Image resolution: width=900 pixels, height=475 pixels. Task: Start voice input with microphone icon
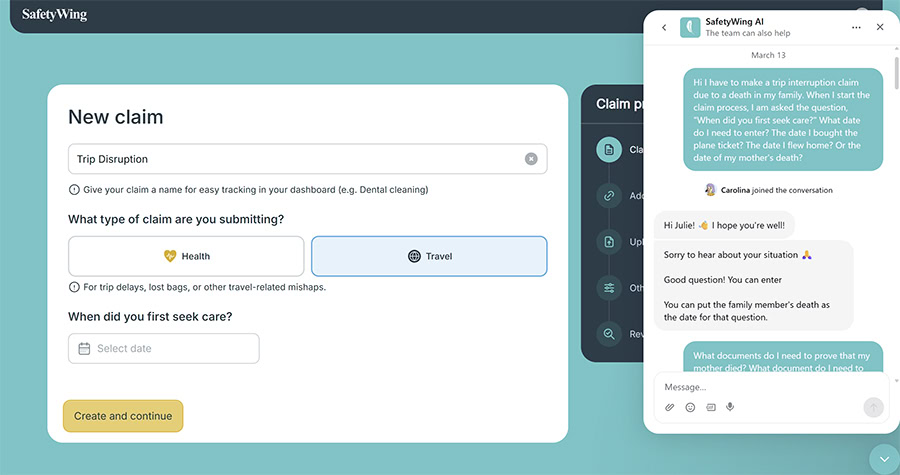[730, 407]
